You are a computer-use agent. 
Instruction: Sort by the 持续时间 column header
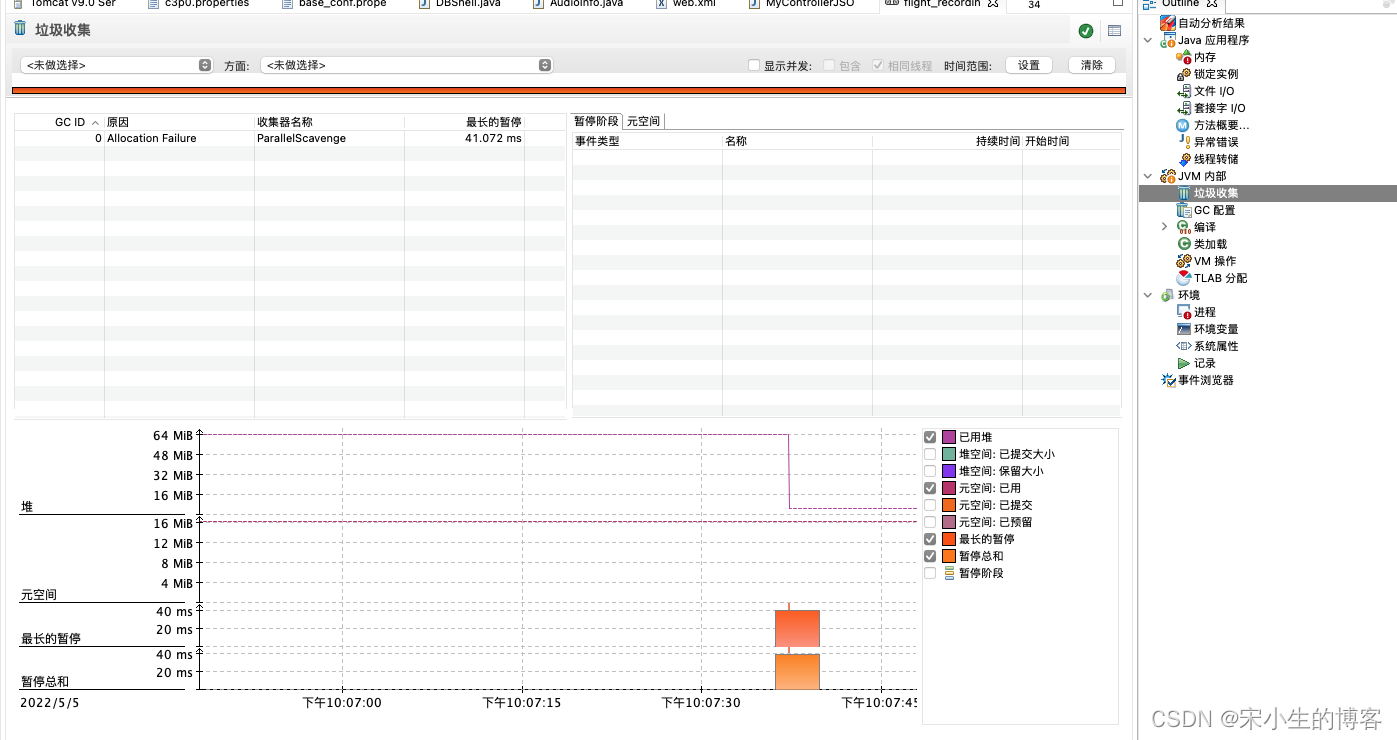coord(947,141)
